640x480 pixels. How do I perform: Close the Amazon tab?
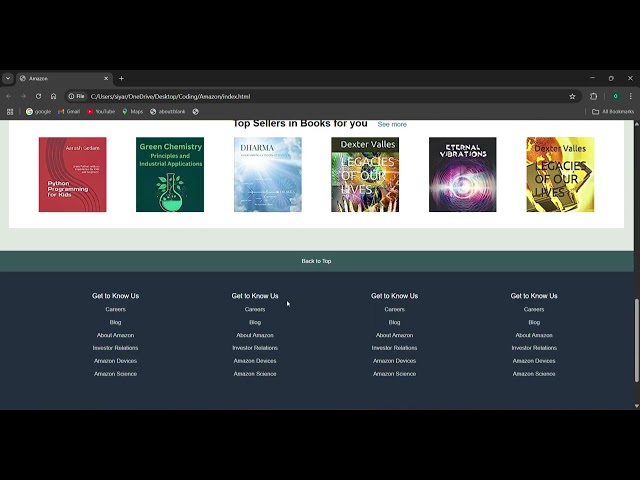(106, 78)
